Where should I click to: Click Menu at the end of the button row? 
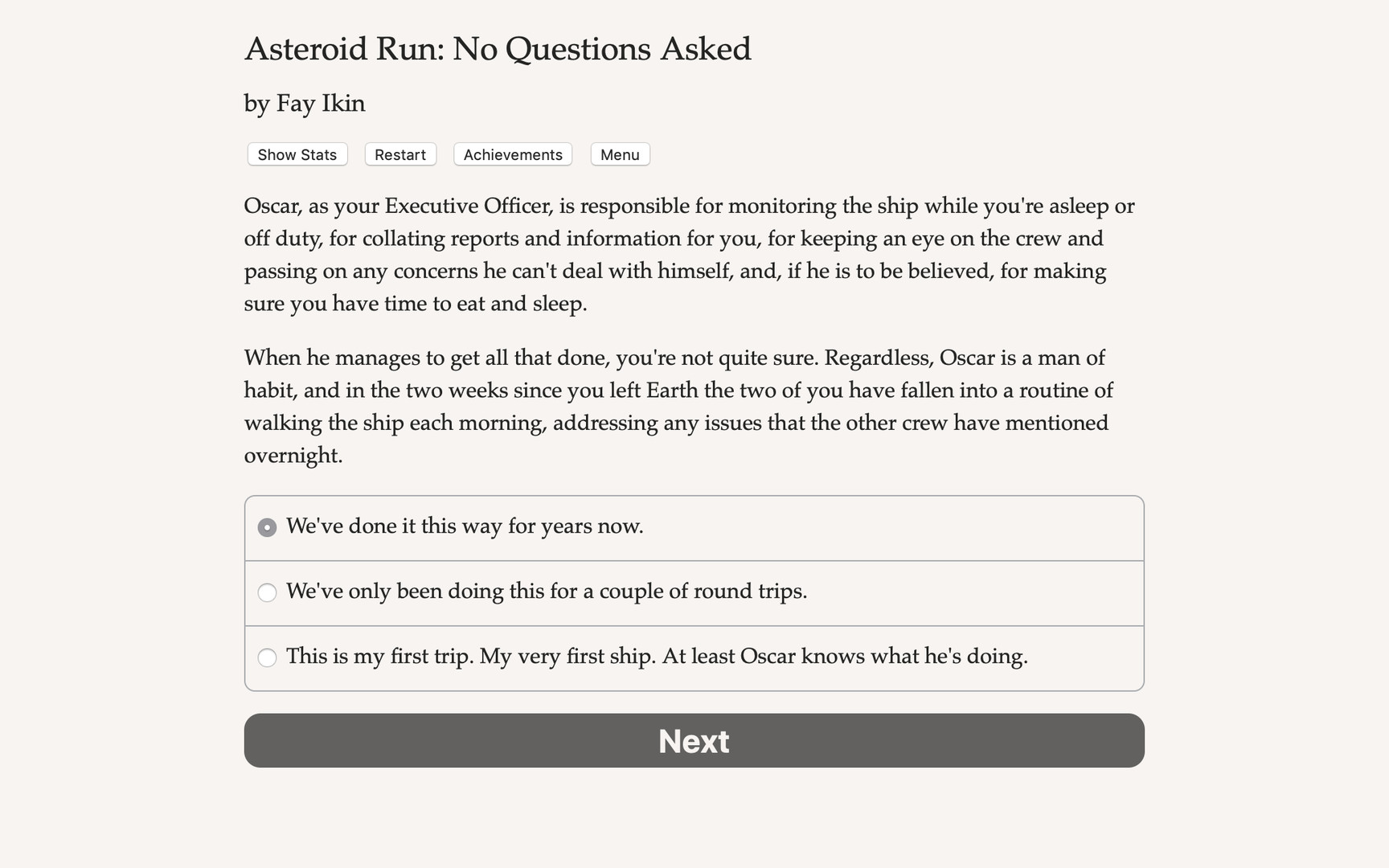619,154
